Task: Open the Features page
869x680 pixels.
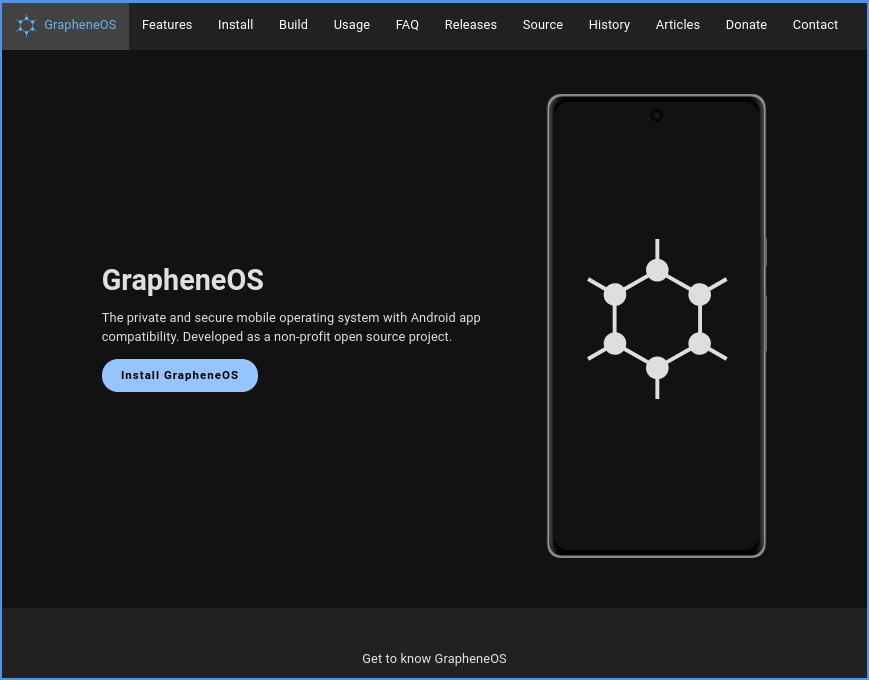Action: [x=167, y=25]
